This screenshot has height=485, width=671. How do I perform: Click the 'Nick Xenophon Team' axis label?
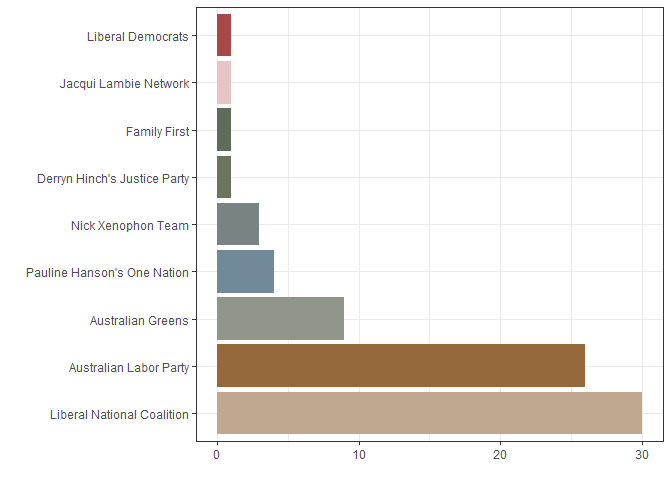click(x=130, y=226)
